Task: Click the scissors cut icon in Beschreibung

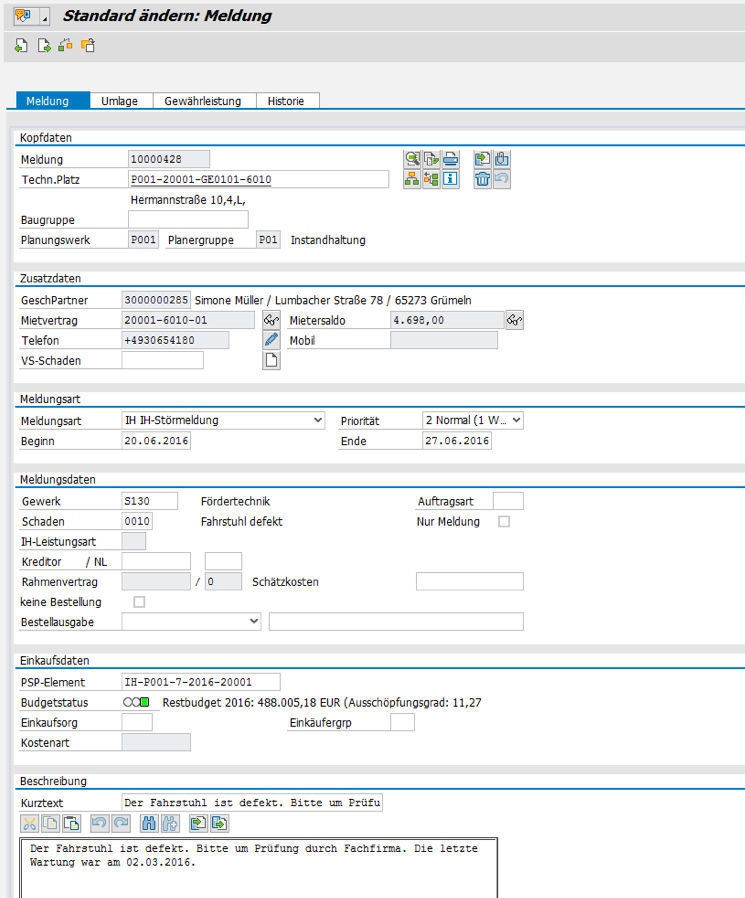Action: (29, 823)
